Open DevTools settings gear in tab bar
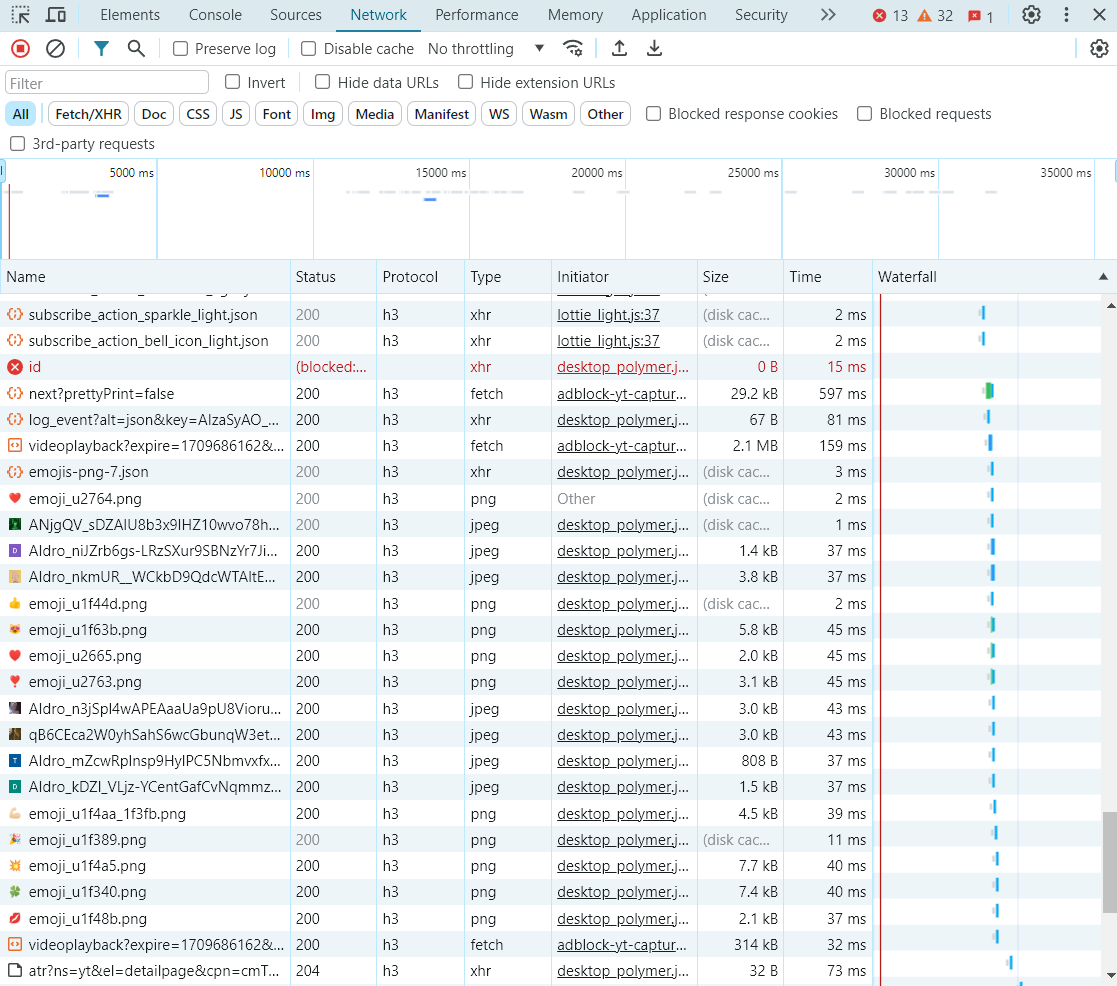This screenshot has width=1117, height=986. (1031, 15)
